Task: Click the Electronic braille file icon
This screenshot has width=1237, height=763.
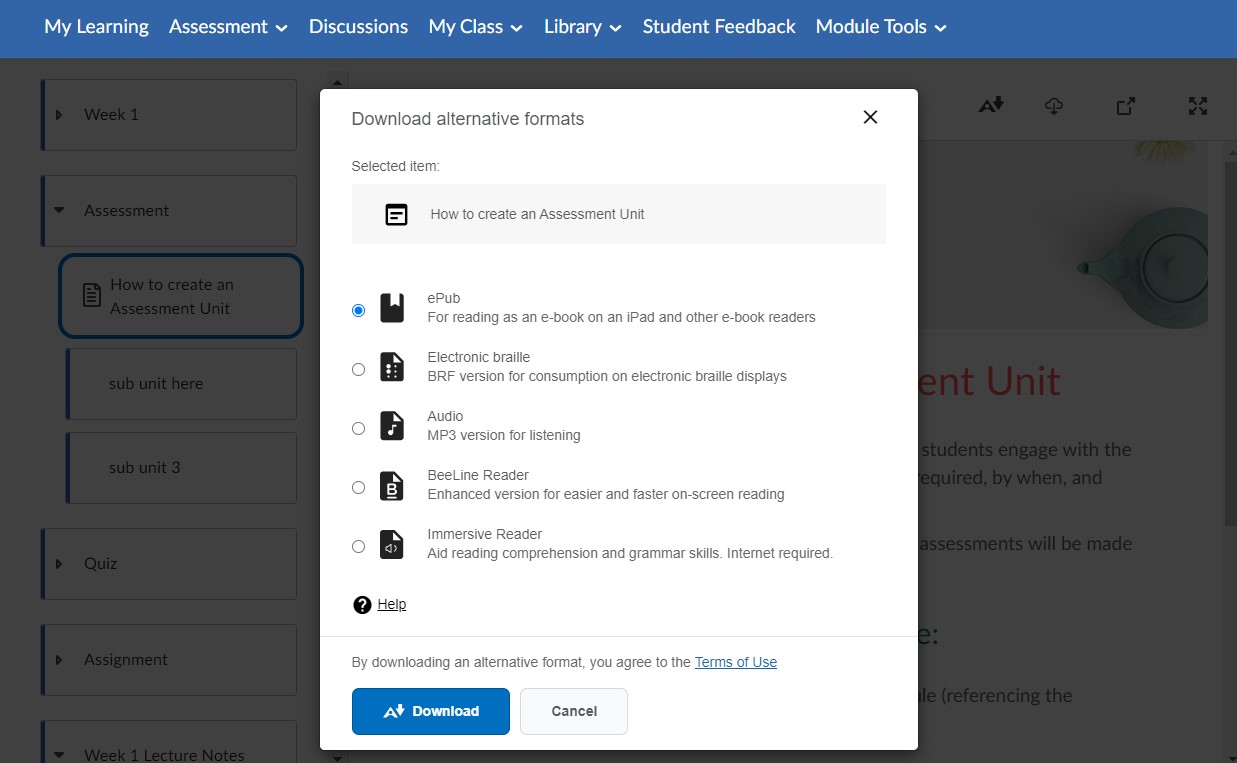Action: 392,367
